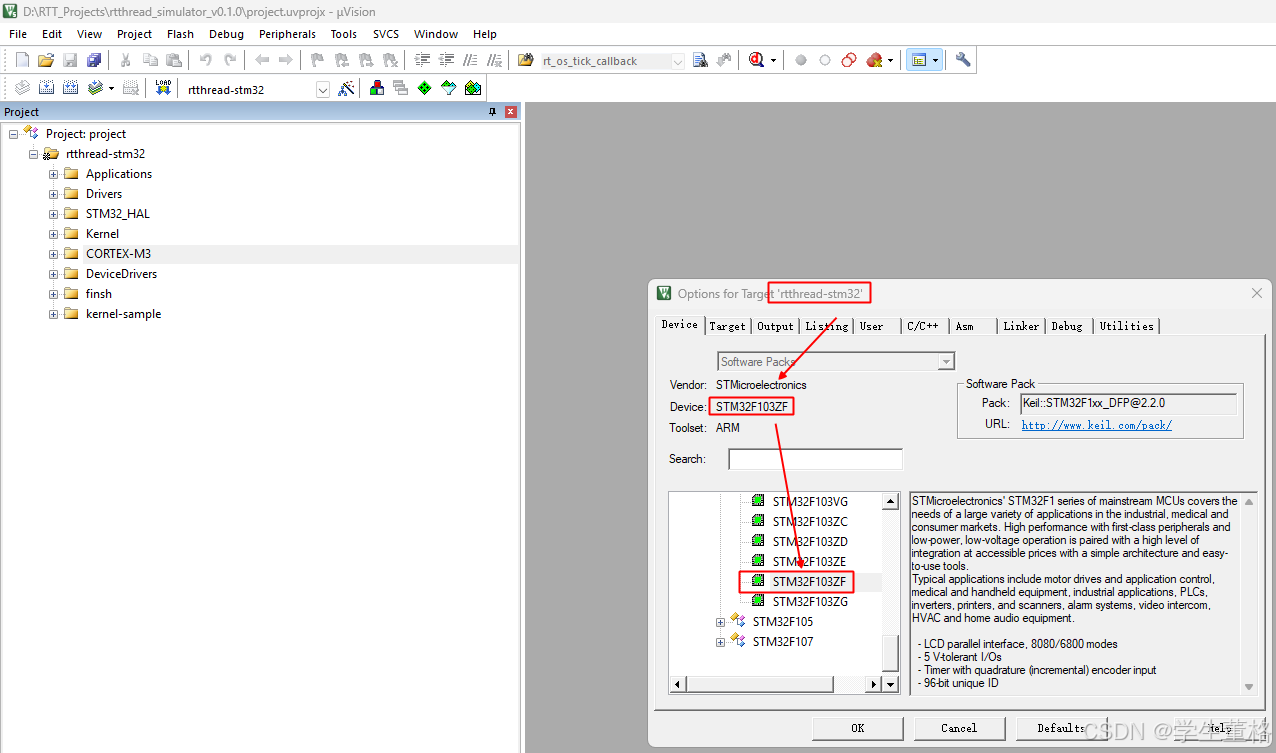This screenshot has width=1276, height=753.
Task: Pin the Project panel with auto-hide icon
Action: pyautogui.click(x=492, y=112)
